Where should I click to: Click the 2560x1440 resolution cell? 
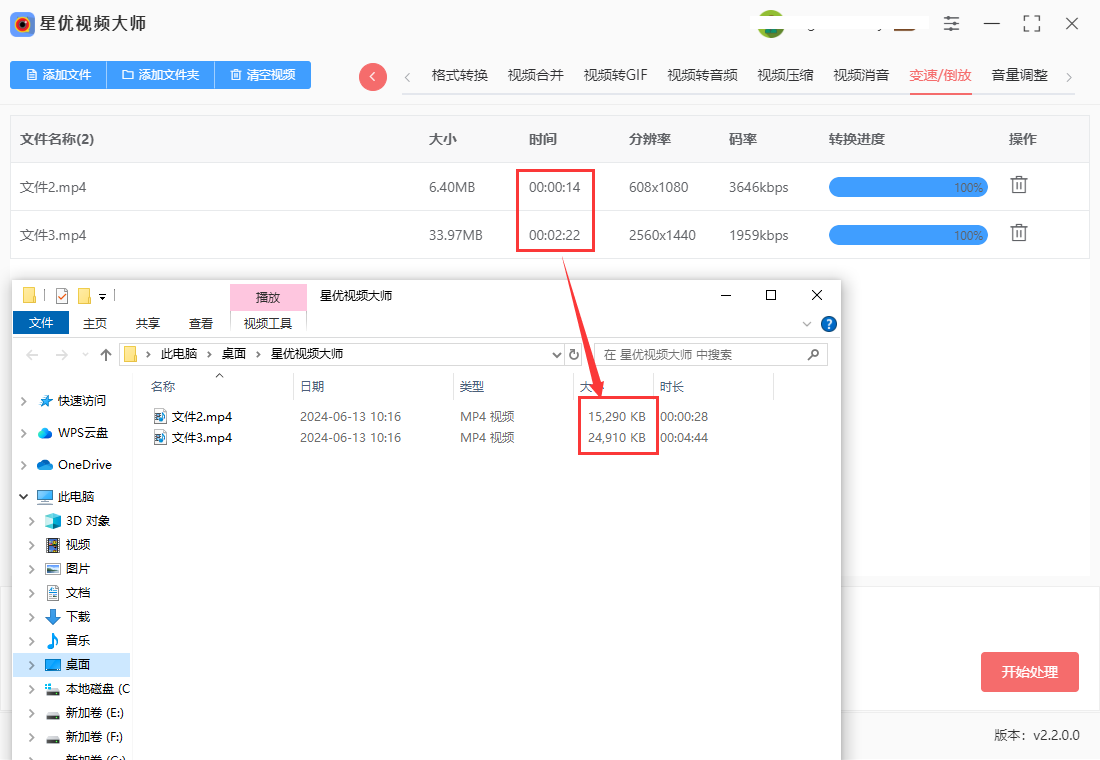[x=662, y=235]
